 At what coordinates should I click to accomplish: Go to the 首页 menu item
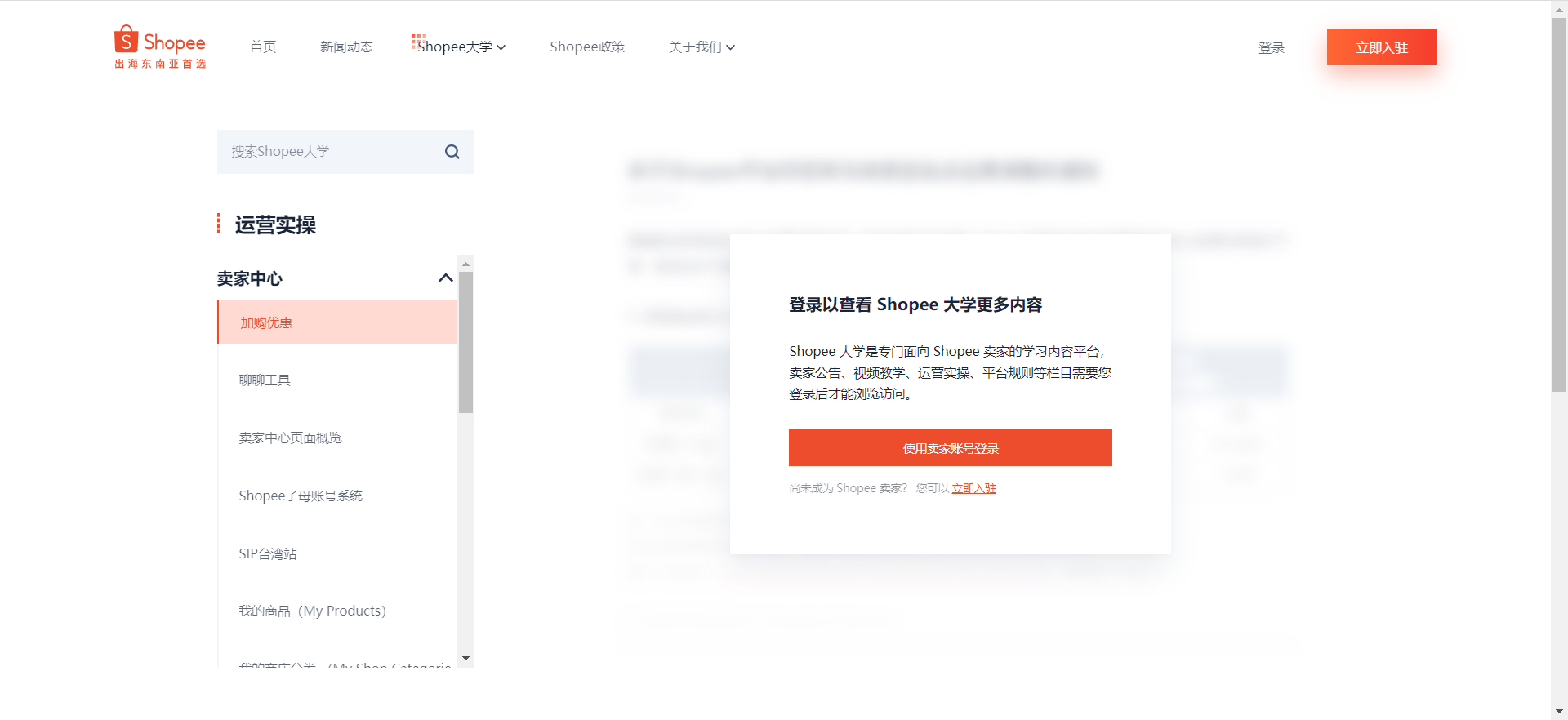[263, 47]
